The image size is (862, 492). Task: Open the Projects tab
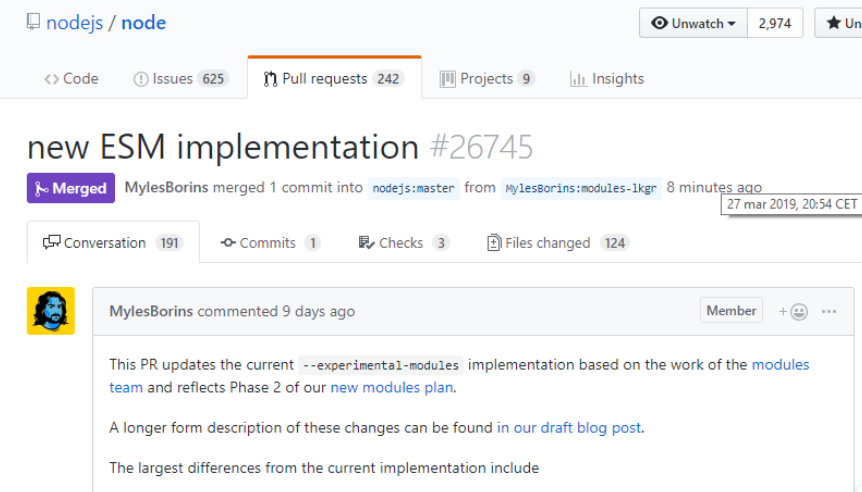(487, 79)
